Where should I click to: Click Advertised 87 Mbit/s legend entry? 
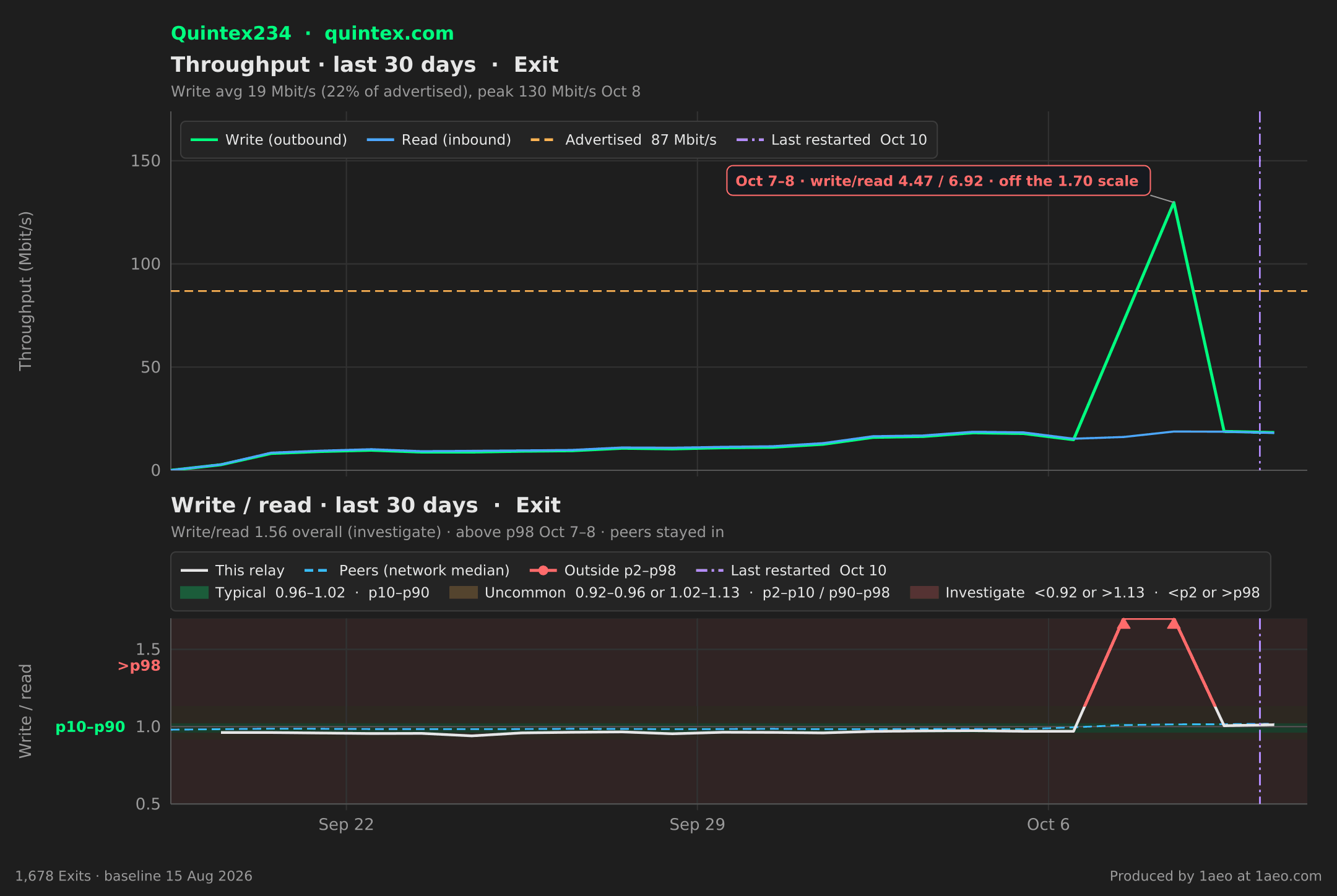click(x=623, y=140)
